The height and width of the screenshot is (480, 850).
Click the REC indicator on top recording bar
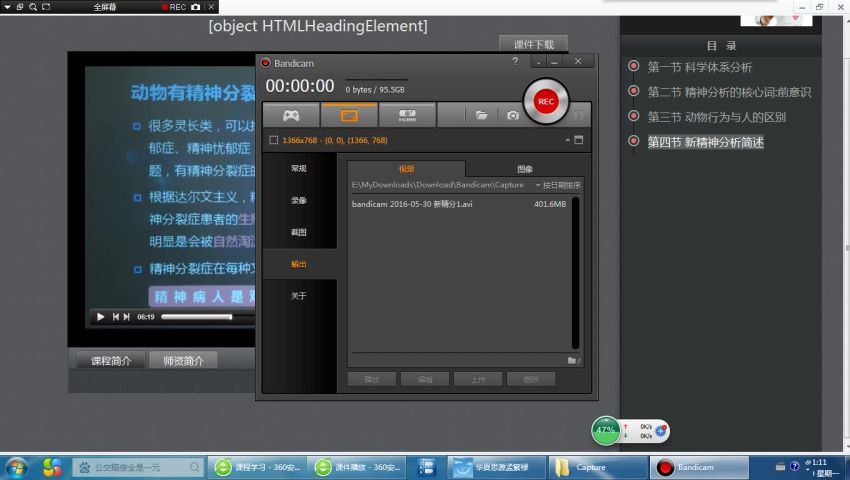tap(174, 7)
